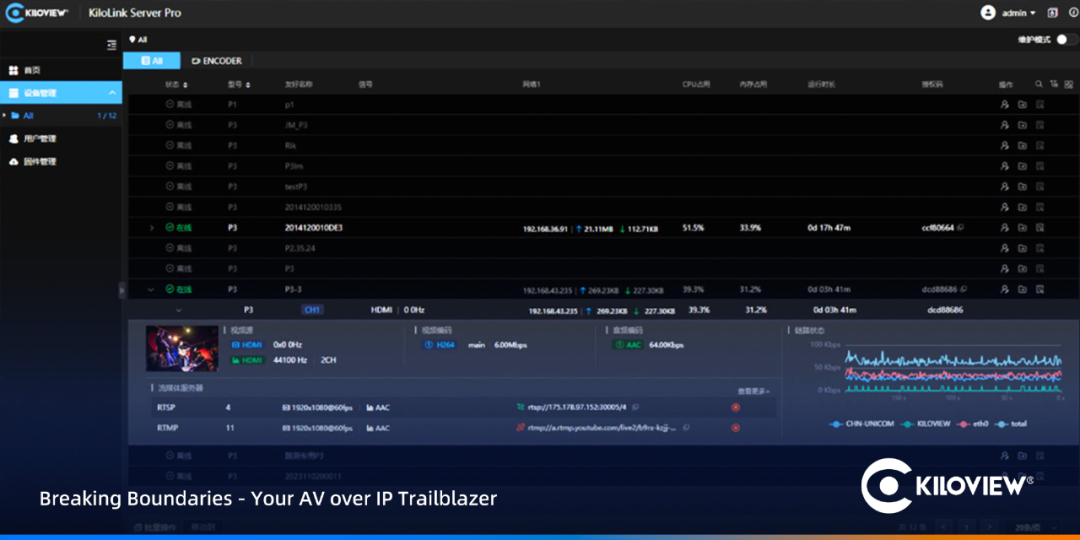Click folder move icon in 2014120010DE3 row
This screenshot has height=540, width=1080.
(1022, 227)
